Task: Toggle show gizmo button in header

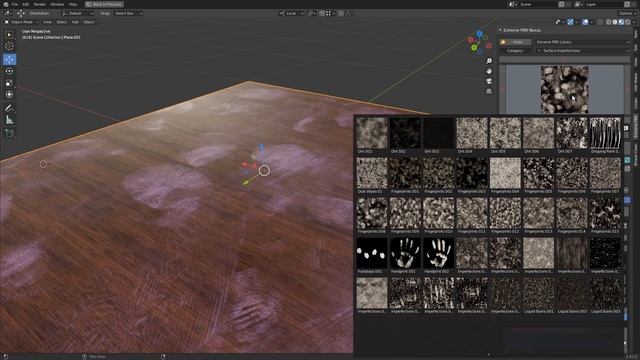Action: click(x=570, y=22)
